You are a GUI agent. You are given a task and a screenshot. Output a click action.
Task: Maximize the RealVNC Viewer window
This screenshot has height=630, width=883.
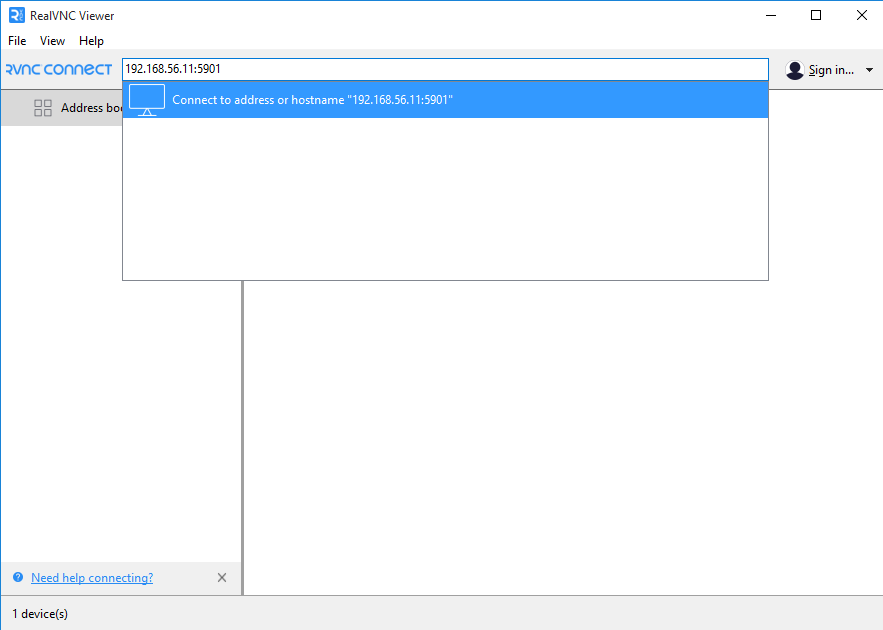[816, 15]
